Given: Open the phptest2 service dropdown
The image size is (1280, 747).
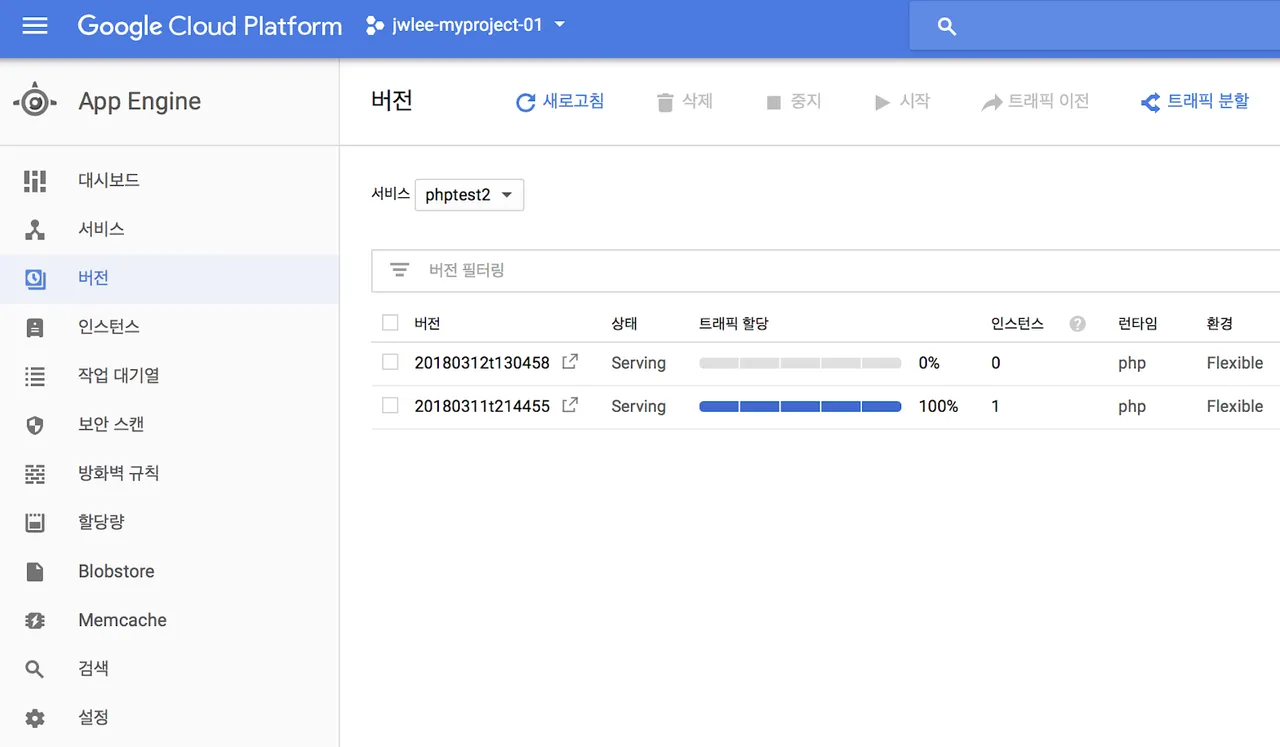Looking at the screenshot, I should click(x=469, y=195).
